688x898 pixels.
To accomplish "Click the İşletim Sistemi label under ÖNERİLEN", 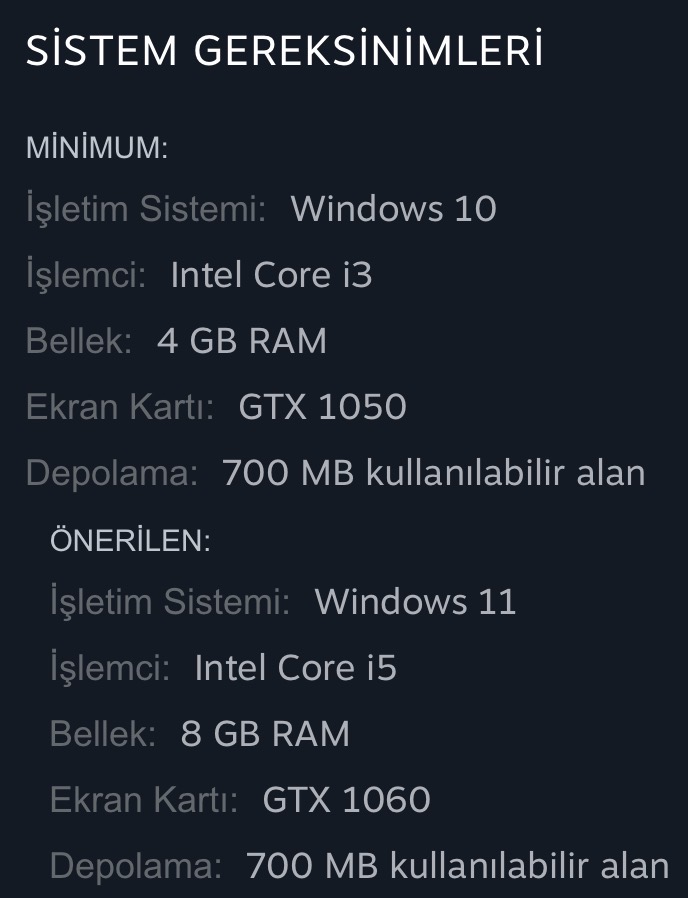I will 170,602.
